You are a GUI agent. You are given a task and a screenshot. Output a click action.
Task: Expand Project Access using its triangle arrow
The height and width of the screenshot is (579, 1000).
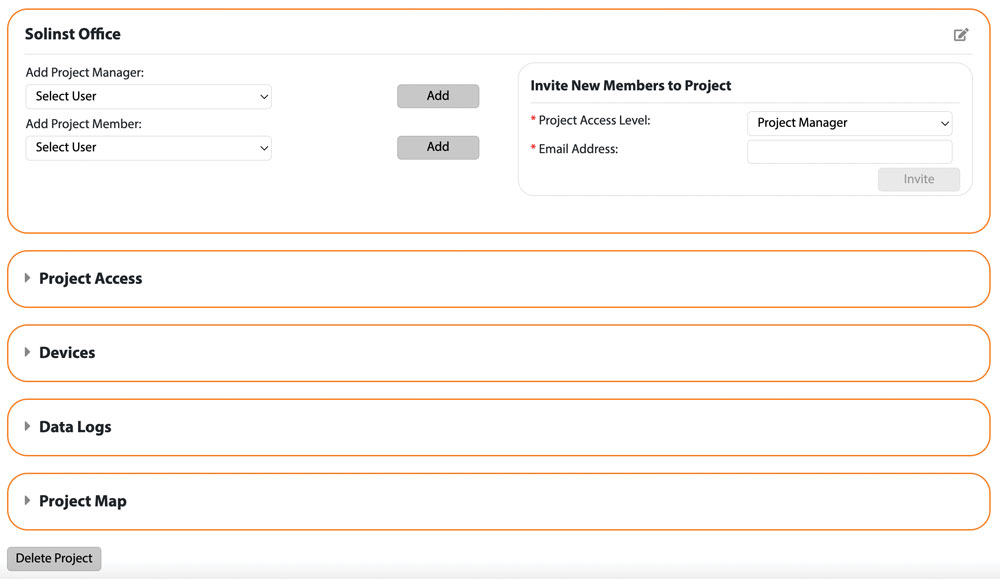tap(28, 278)
